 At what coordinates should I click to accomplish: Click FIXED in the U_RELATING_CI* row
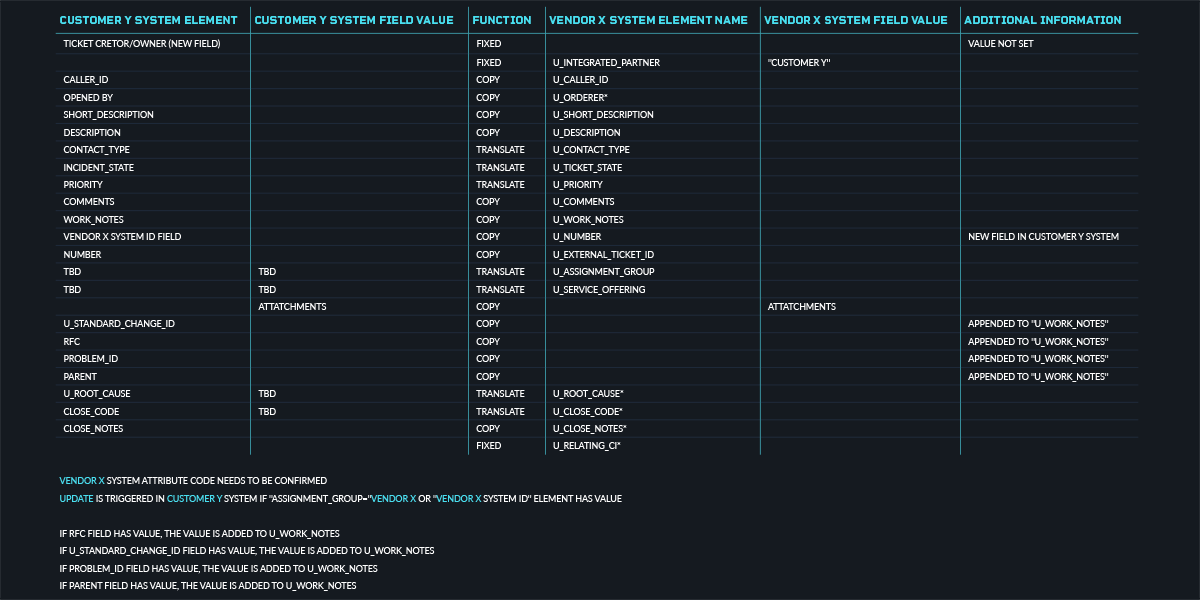click(x=489, y=446)
